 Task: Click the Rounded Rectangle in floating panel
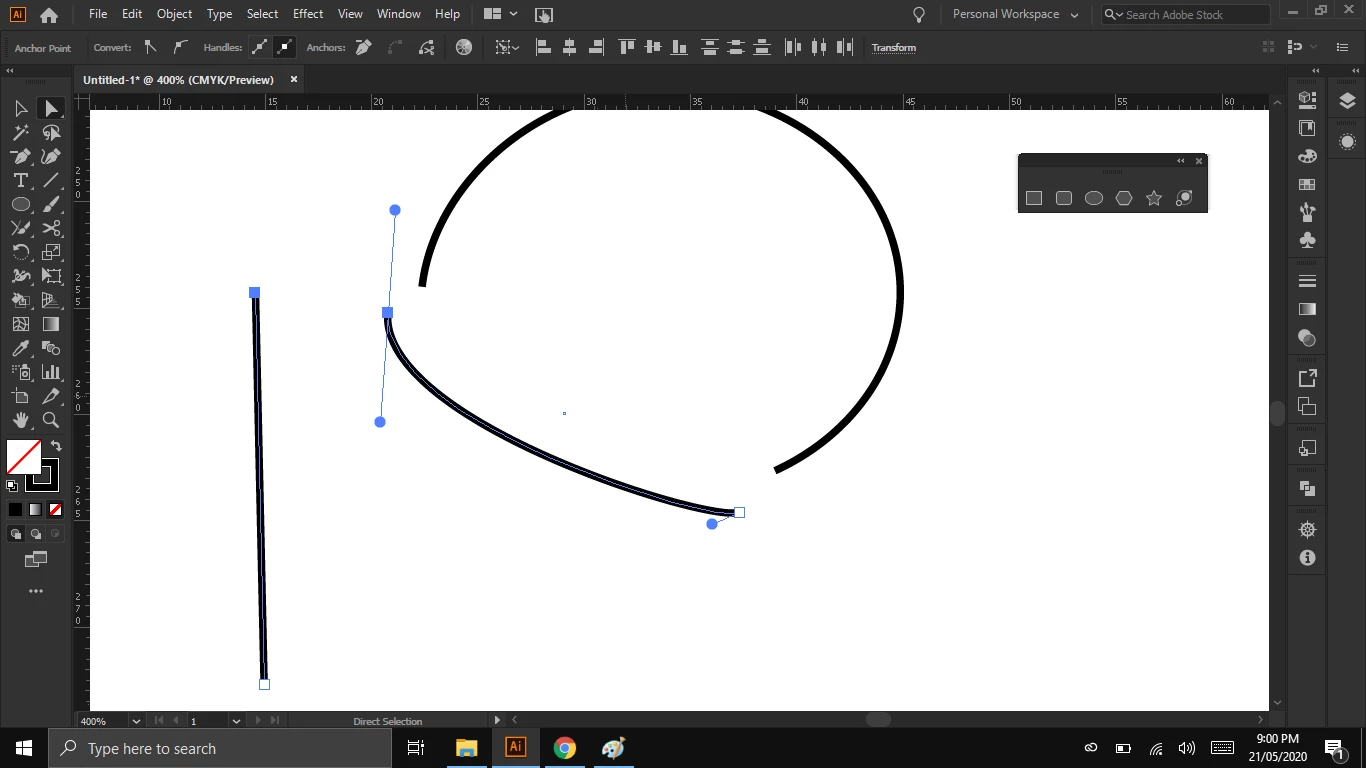point(1064,198)
